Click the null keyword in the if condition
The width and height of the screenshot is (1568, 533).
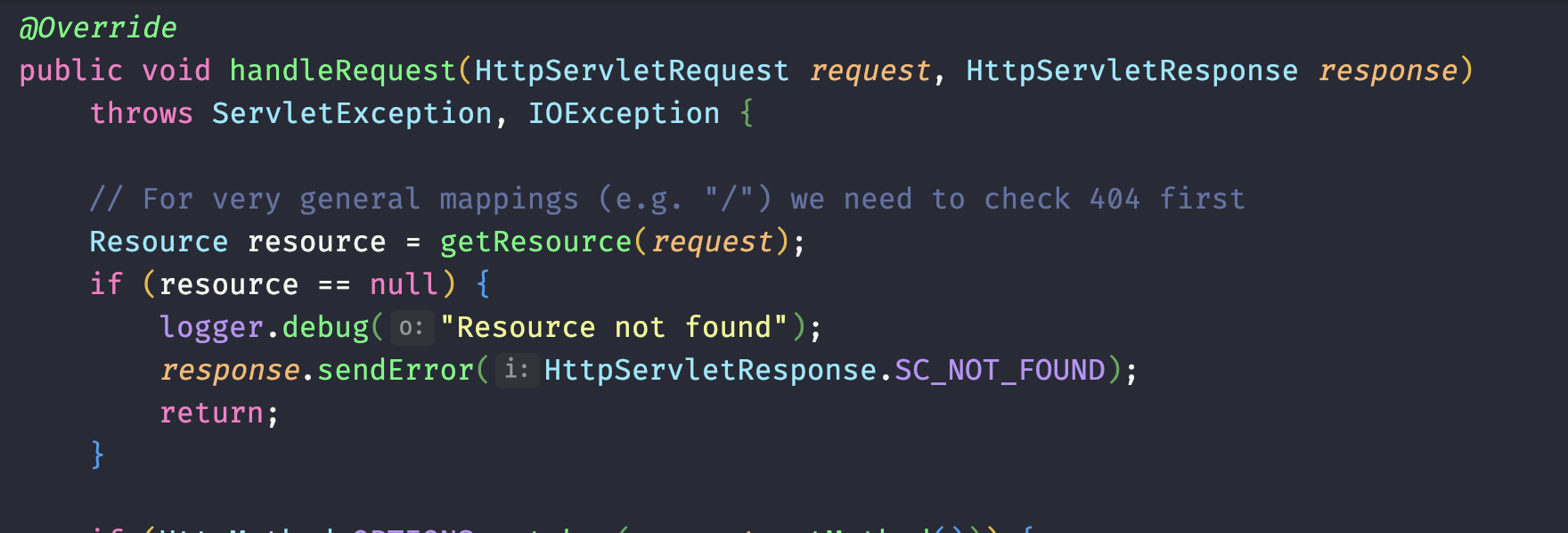tap(404, 284)
